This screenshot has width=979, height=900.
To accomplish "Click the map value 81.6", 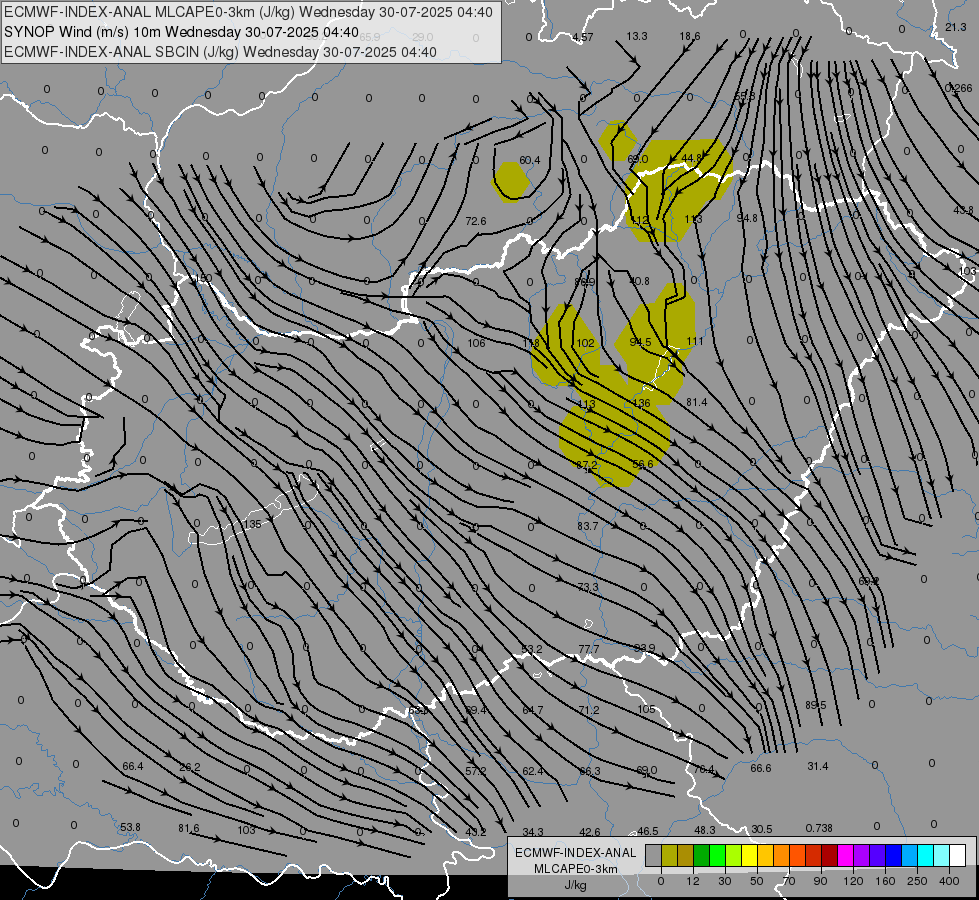I will click(189, 828).
